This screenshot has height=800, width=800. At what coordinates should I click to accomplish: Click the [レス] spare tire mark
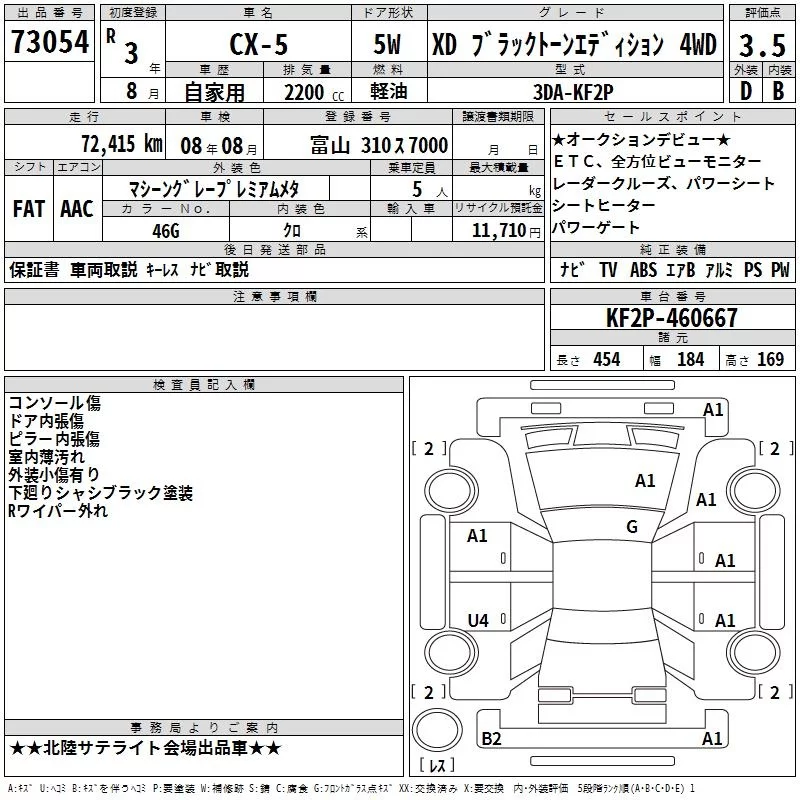coord(437,765)
